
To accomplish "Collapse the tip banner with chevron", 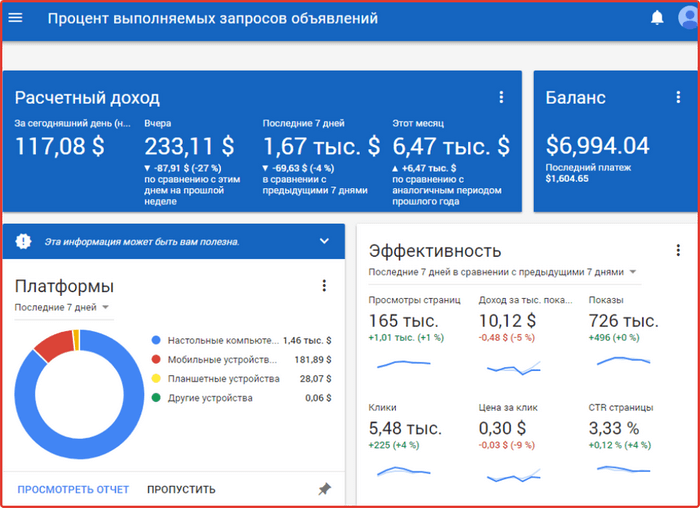I will click(324, 241).
